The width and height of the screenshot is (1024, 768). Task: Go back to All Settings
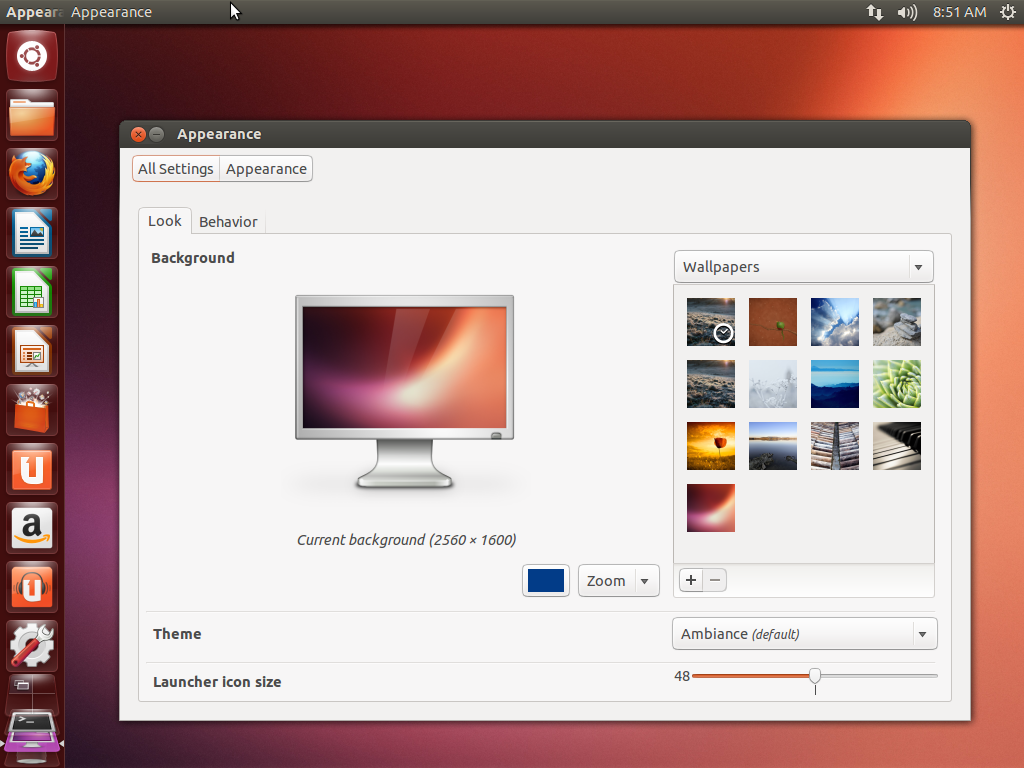[x=176, y=169]
